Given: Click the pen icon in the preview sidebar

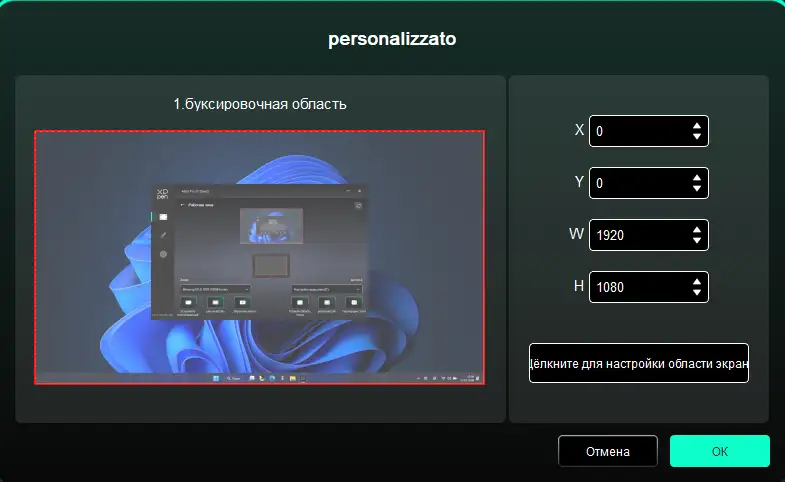Looking at the screenshot, I should [163, 235].
